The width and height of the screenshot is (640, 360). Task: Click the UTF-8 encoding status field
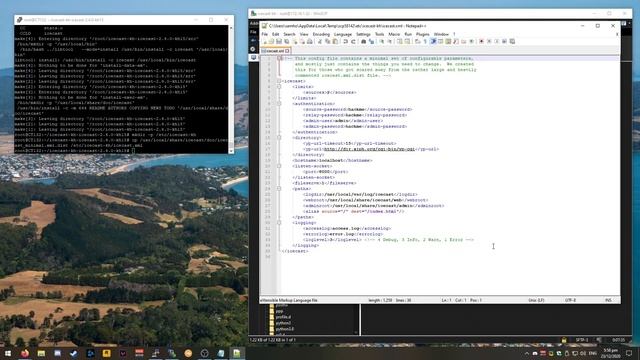pos(570,300)
